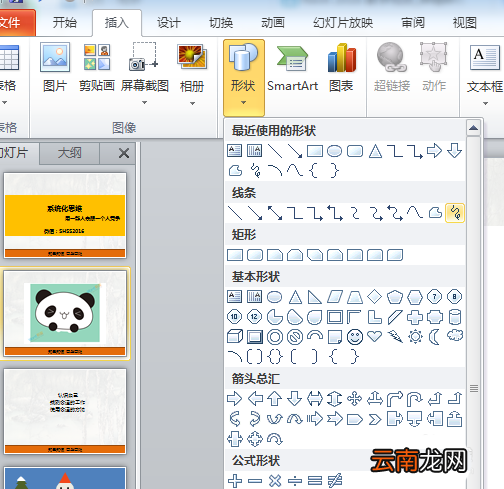Click the shapes gallery scrollbar grip

pyautogui.click(x=474, y=388)
